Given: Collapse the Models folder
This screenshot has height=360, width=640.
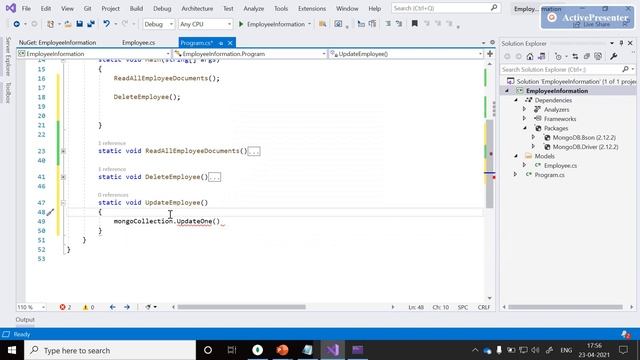Looking at the screenshot, I should 516,156.
